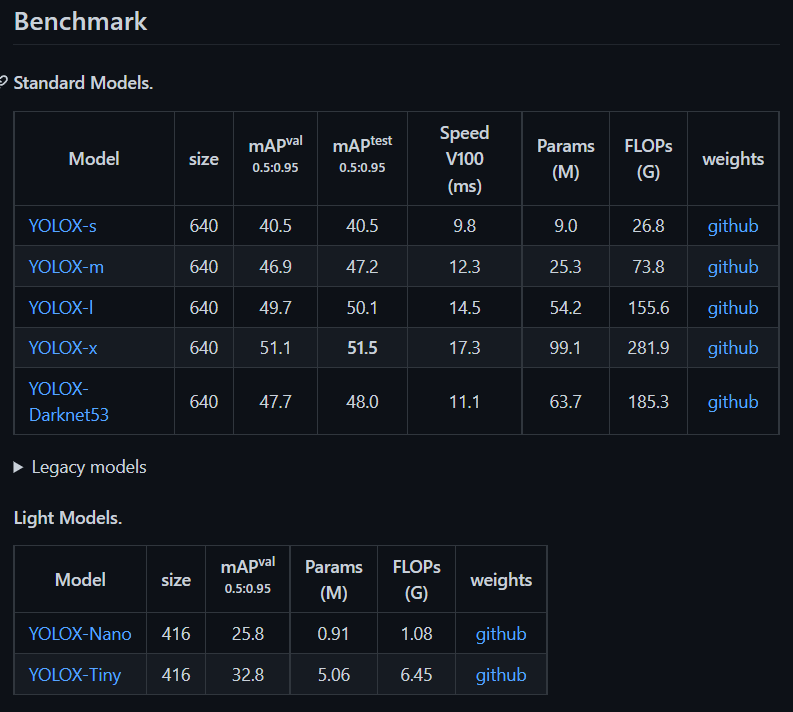Select YOLOX-Darknet53 mAP test value 48.0
793x712 pixels.
tap(362, 402)
